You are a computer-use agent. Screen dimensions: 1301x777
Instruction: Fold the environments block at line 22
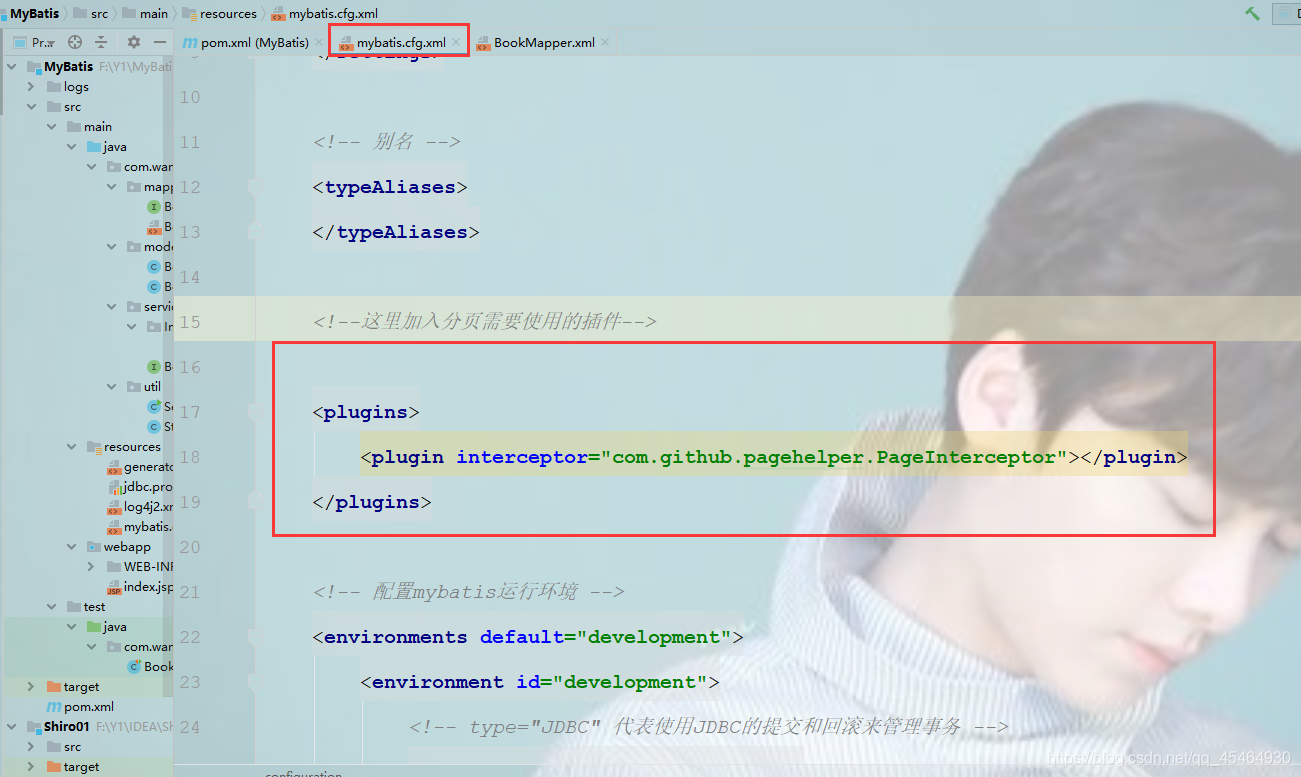pyautogui.click(x=256, y=637)
